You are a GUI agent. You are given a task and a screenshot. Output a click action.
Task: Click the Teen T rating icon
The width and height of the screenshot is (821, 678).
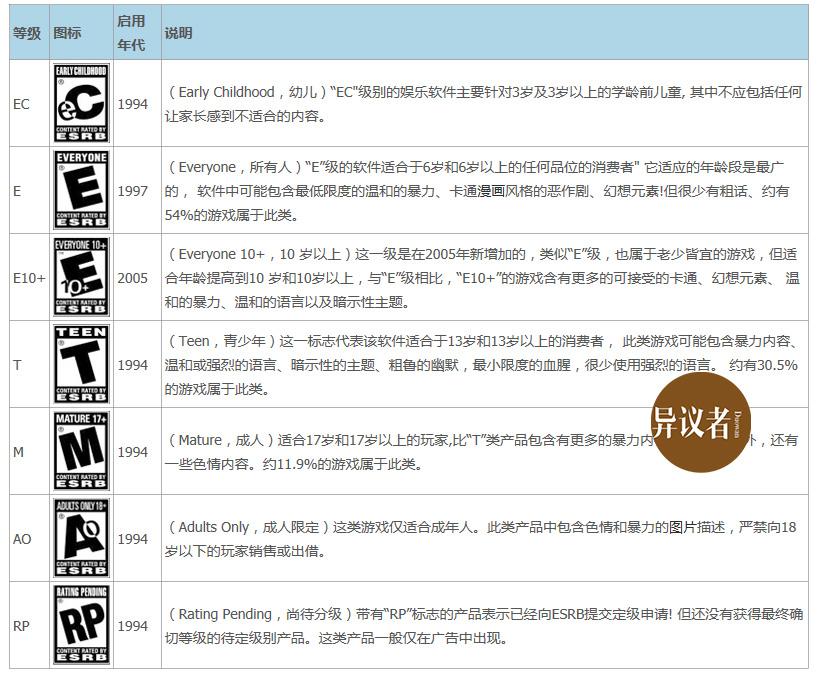click(x=81, y=364)
